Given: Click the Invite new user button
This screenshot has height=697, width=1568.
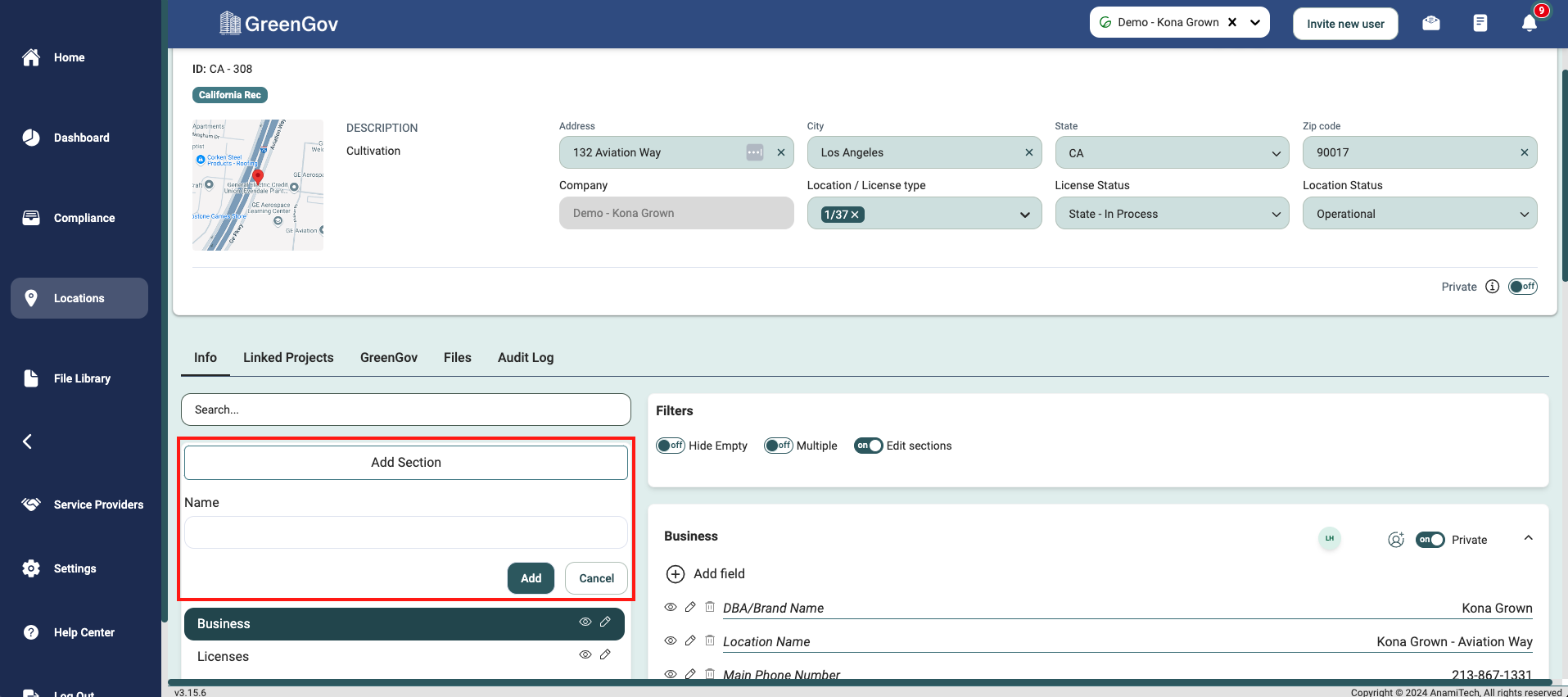Looking at the screenshot, I should (1345, 24).
